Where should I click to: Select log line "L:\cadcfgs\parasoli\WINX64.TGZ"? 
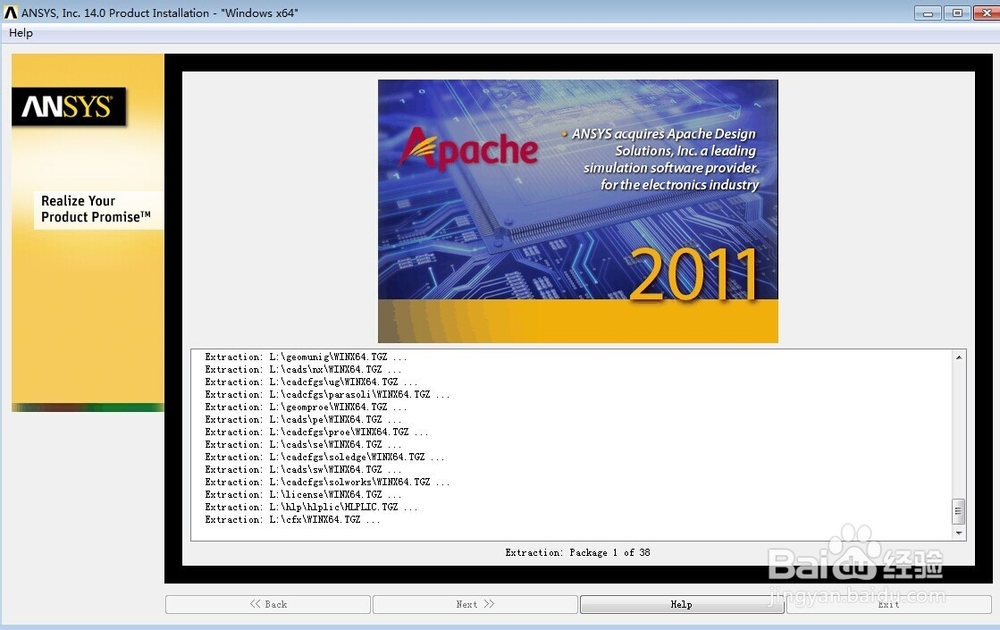pos(327,395)
